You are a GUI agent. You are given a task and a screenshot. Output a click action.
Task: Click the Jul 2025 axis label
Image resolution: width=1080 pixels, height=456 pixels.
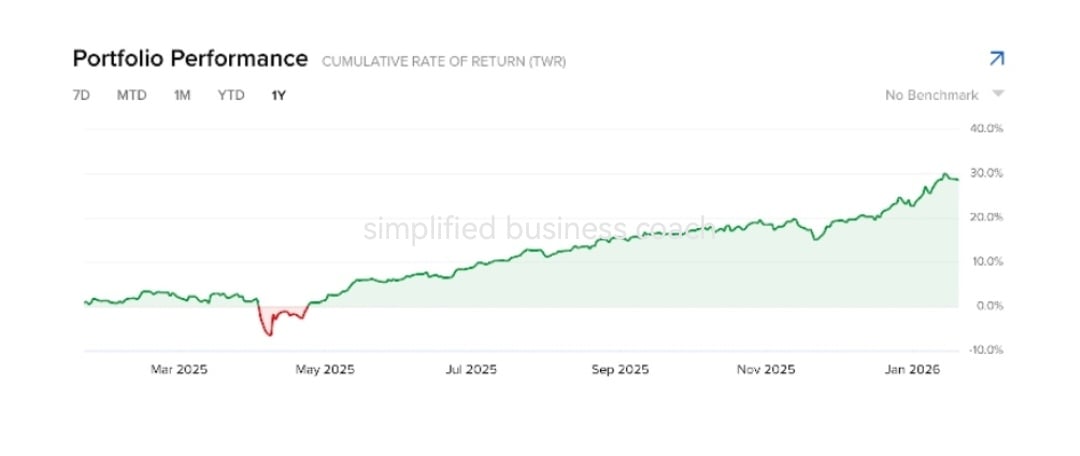click(471, 370)
